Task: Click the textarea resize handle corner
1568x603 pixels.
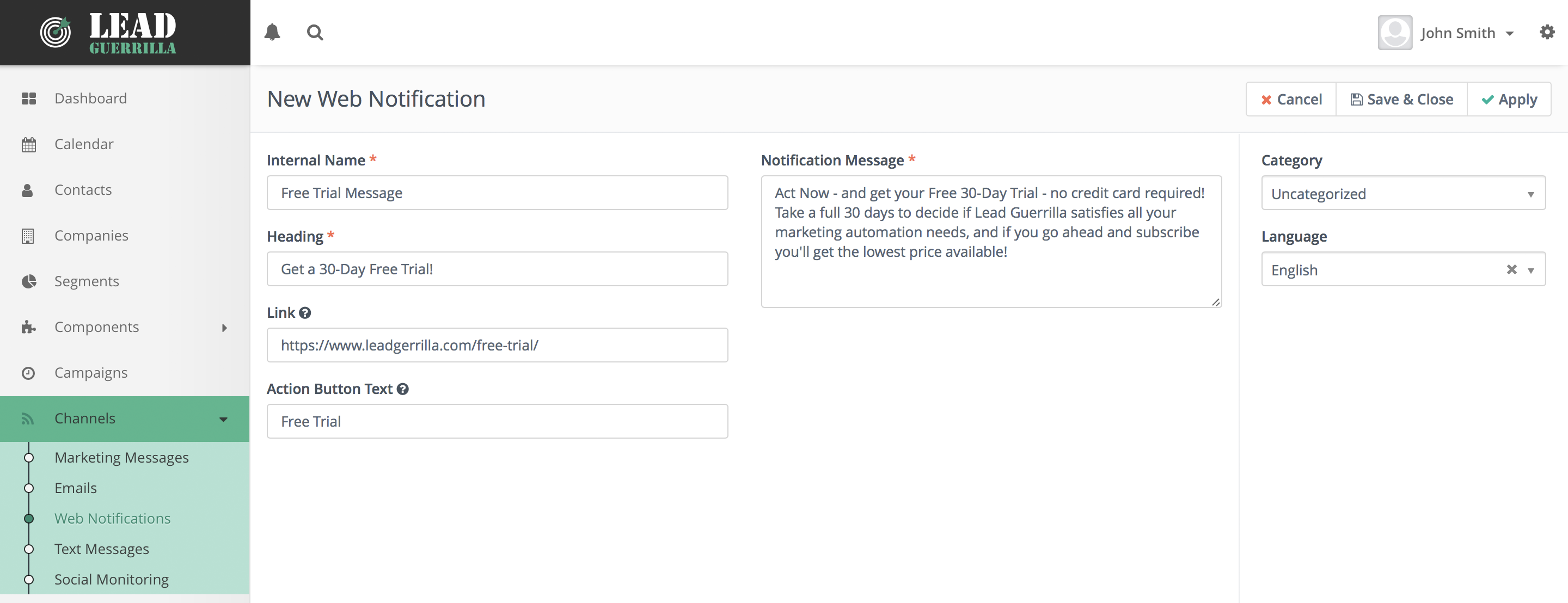Action: pyautogui.click(x=1216, y=302)
